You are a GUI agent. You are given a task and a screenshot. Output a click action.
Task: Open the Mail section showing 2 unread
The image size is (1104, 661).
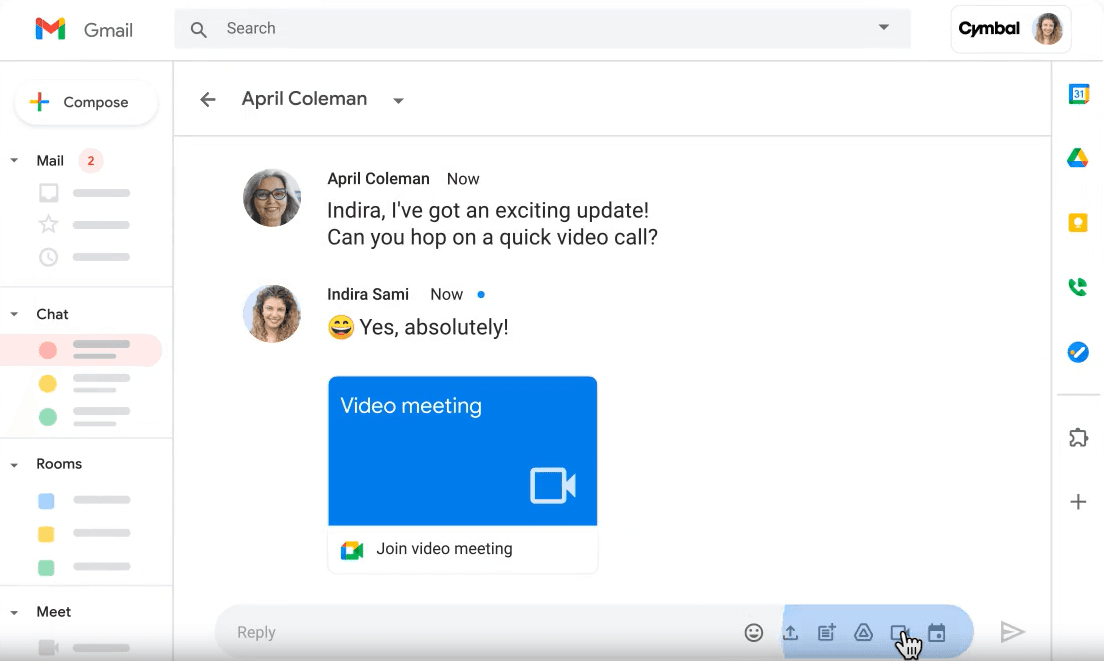pyautogui.click(x=50, y=160)
